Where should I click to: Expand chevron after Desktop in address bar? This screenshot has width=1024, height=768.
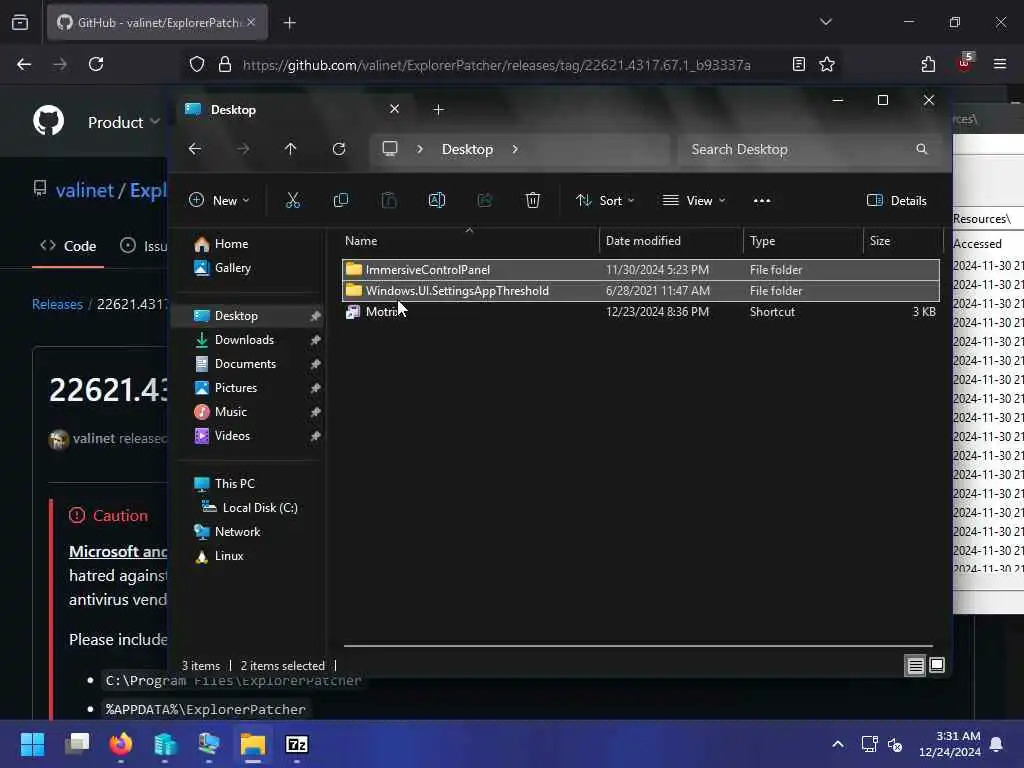point(515,149)
